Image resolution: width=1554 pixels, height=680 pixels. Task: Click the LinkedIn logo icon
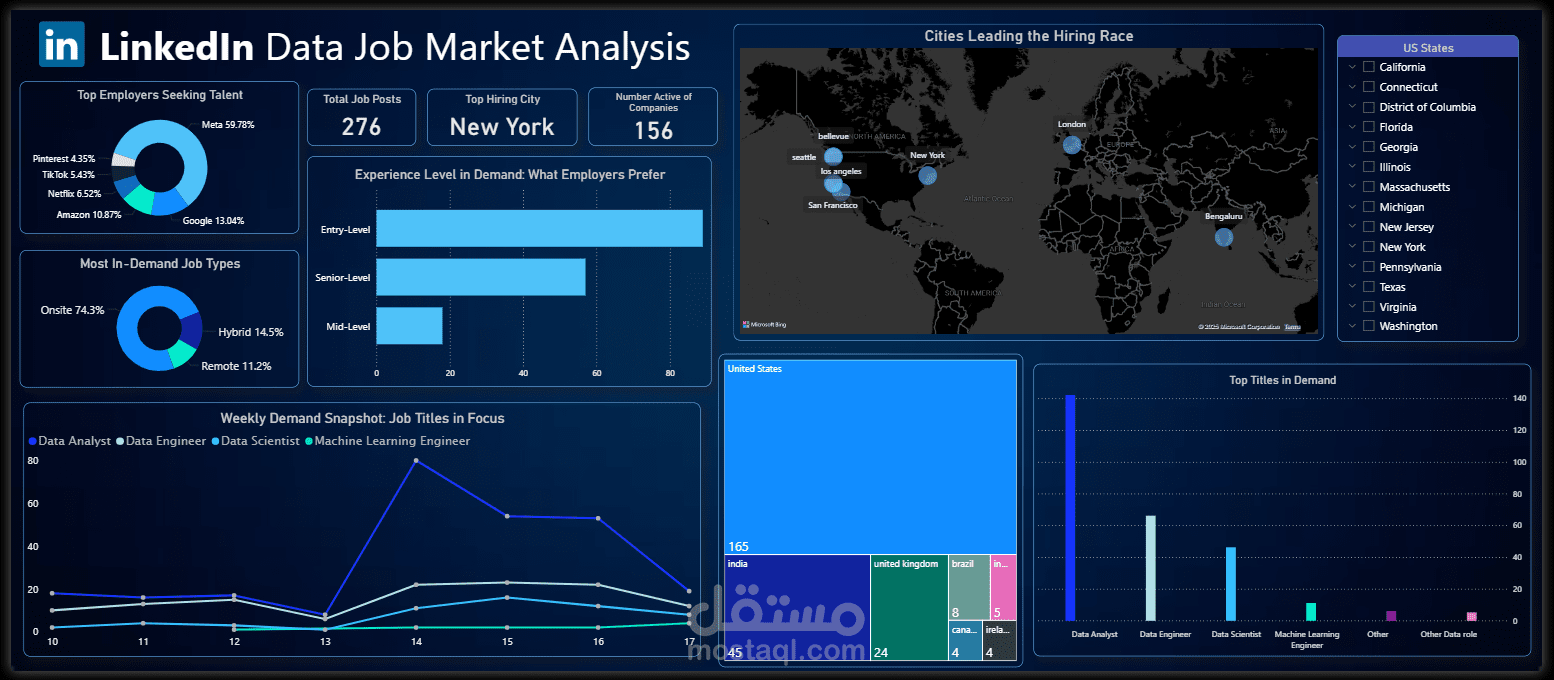(62, 44)
